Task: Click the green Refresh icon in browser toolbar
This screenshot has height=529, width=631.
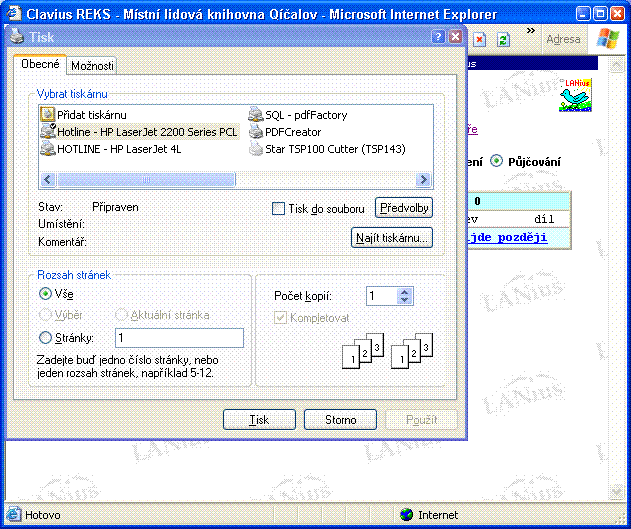Action: (503, 39)
